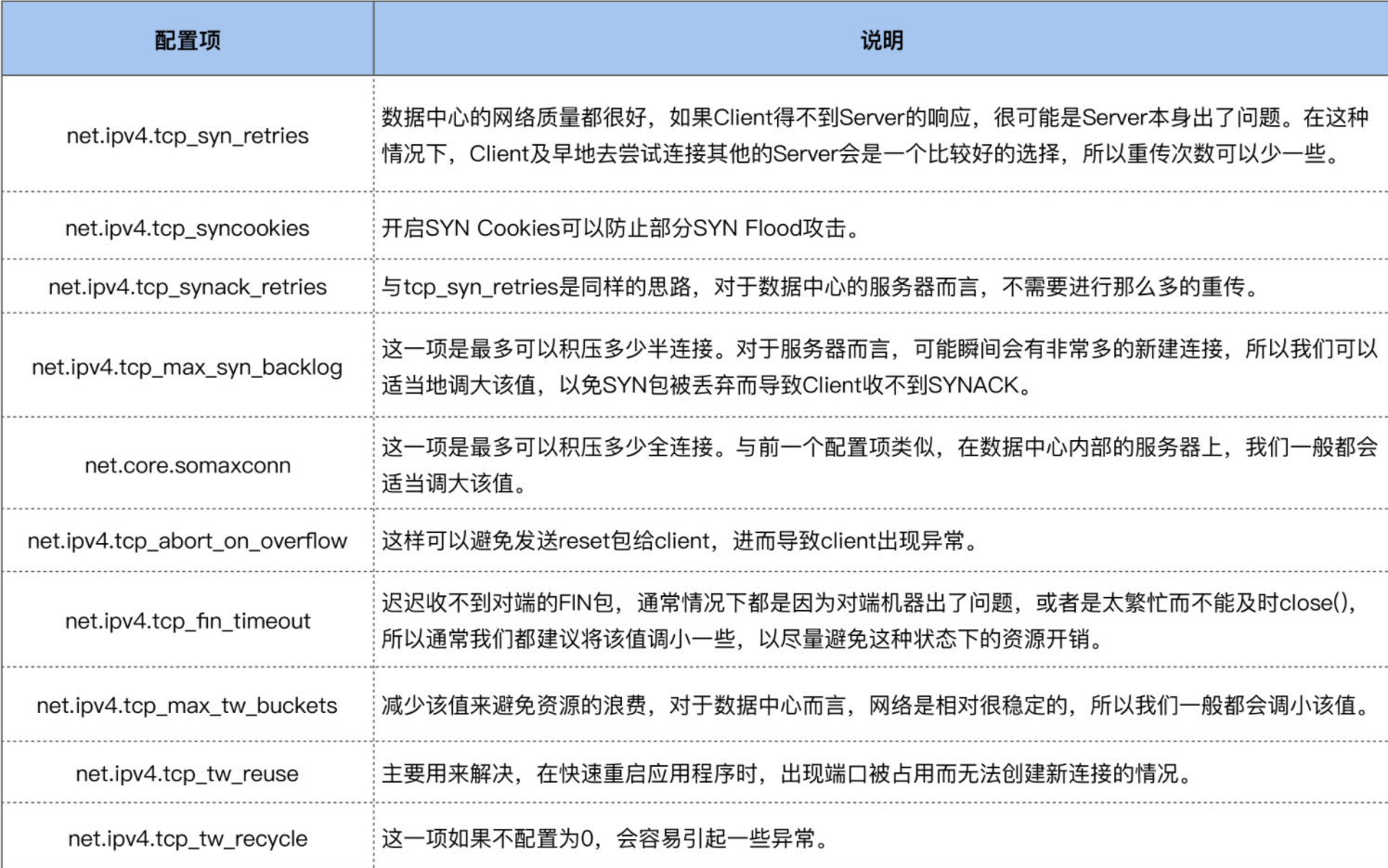Select the net.ipv4.tcp_tw_recycle cell

click(188, 839)
